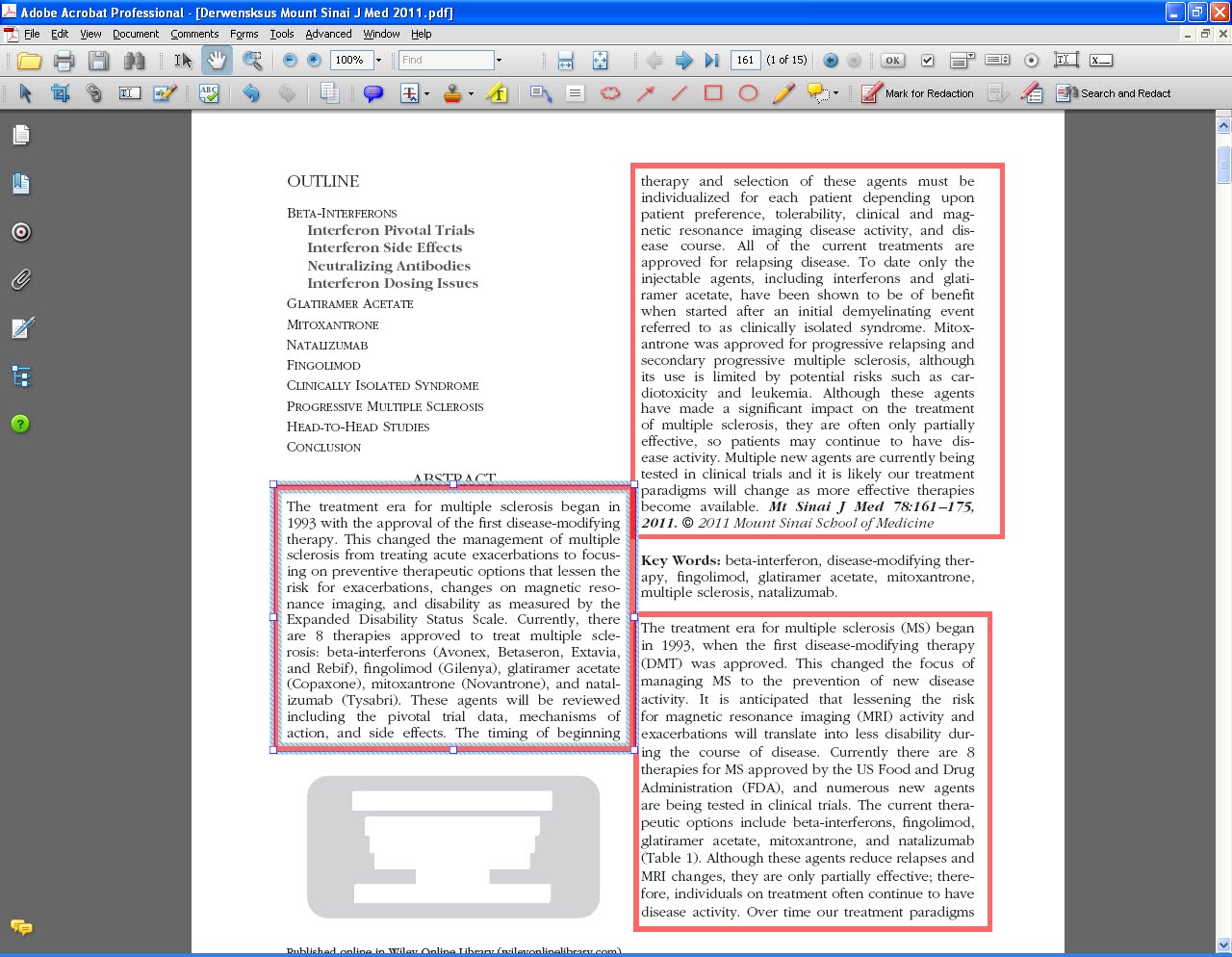1232x957 pixels.
Task: Open a file using the folder icon
Action: (30, 61)
